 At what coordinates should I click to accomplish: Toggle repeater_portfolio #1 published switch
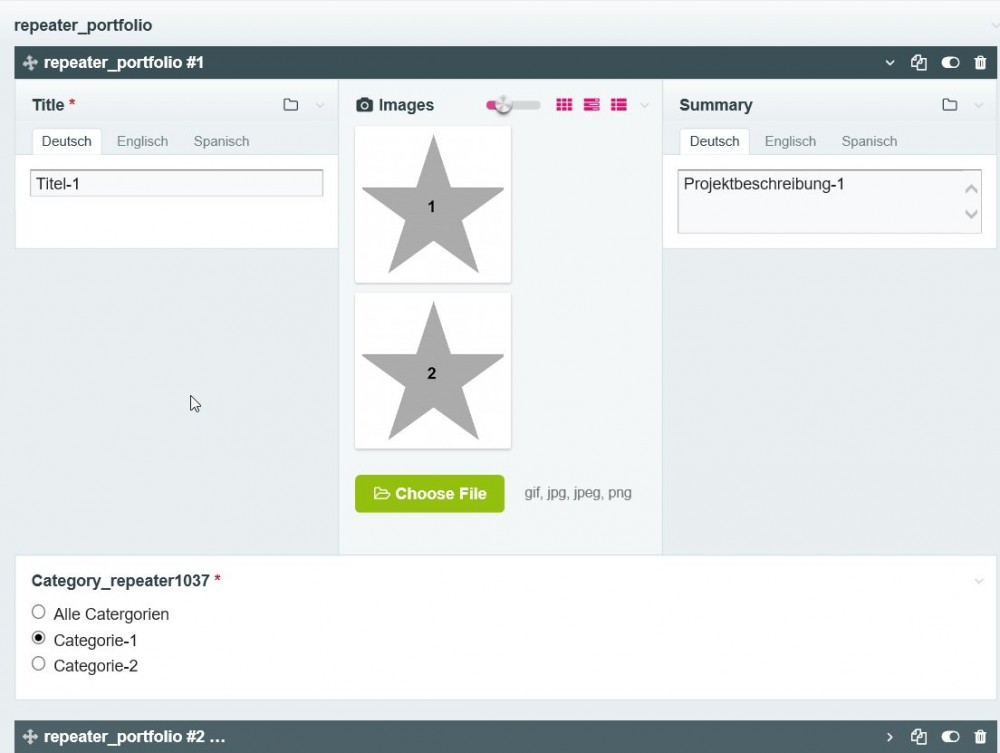[x=950, y=63]
